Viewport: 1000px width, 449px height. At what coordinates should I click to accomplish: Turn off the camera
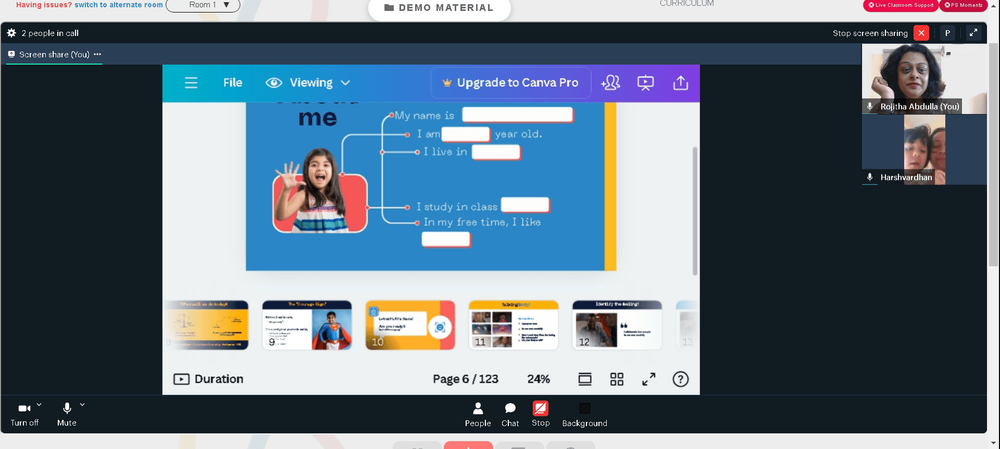click(24, 414)
